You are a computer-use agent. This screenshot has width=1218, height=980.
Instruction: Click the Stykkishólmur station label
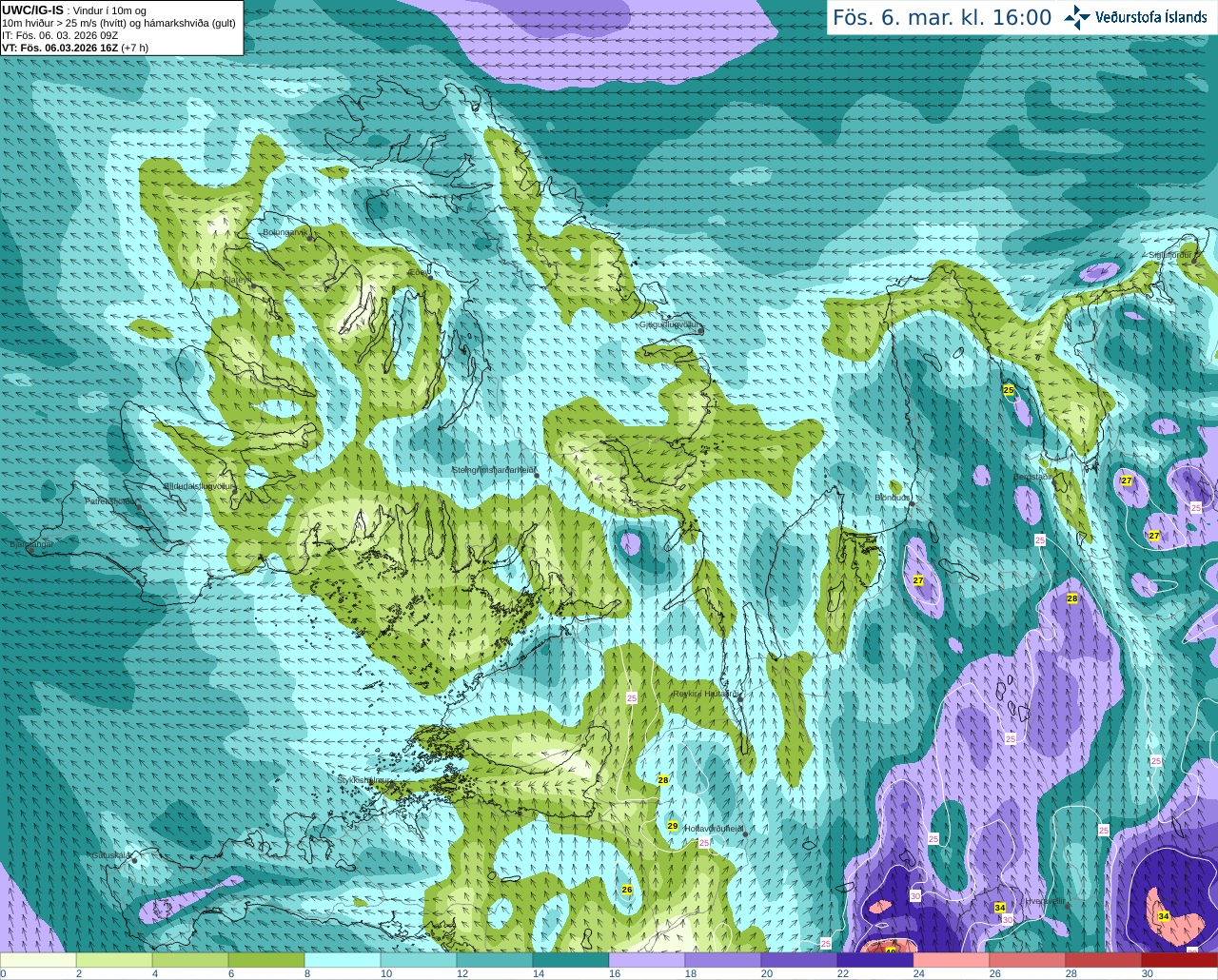point(364,779)
